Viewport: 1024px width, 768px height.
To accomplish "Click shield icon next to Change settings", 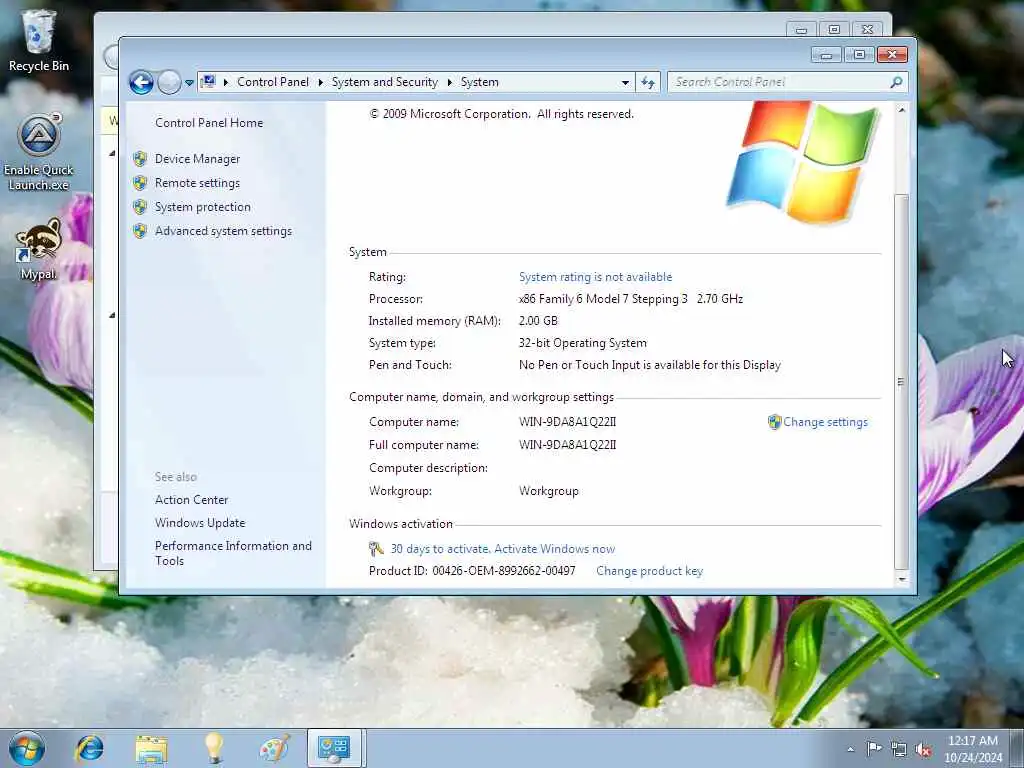I will [x=775, y=422].
